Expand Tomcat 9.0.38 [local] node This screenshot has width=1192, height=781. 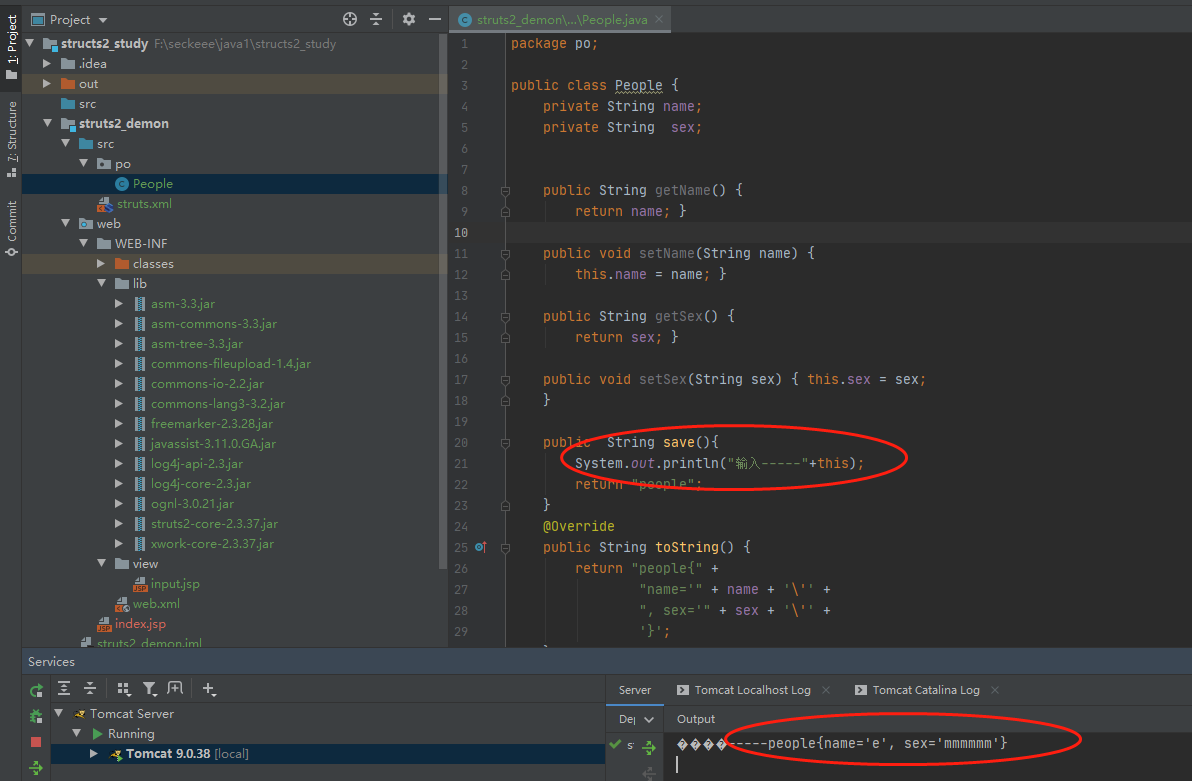click(94, 753)
